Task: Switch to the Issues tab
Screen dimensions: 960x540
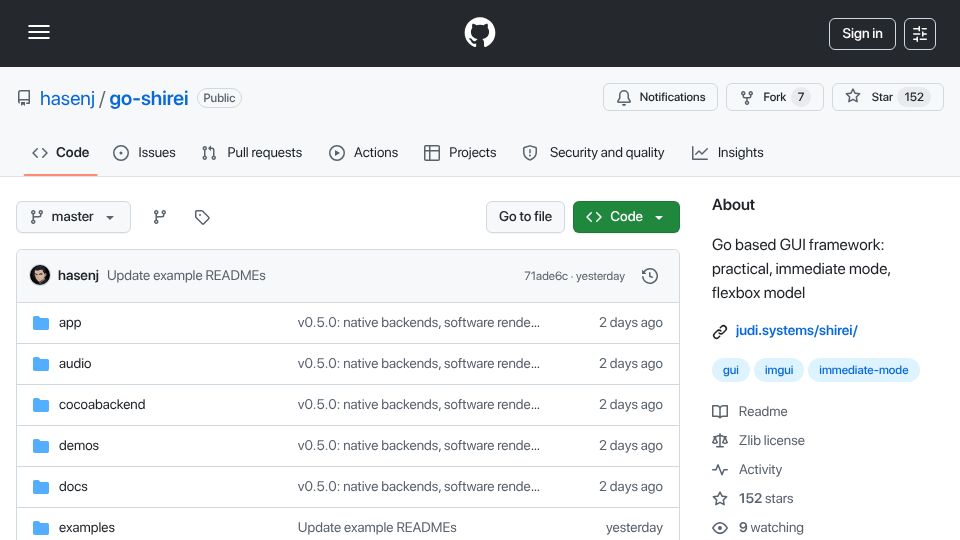Action: point(144,152)
